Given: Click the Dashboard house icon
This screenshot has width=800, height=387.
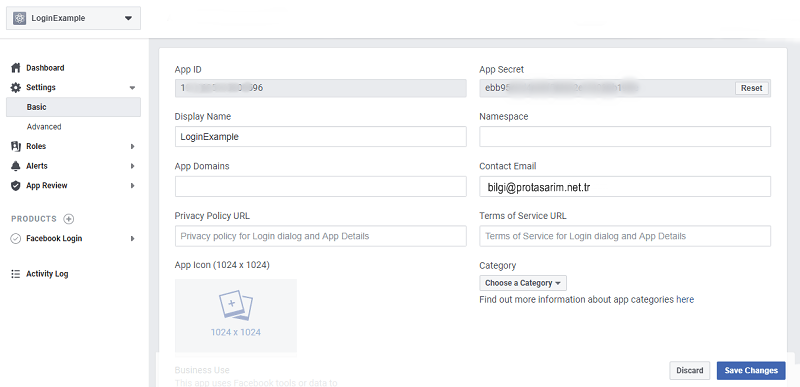Looking at the screenshot, I should click(x=16, y=68).
